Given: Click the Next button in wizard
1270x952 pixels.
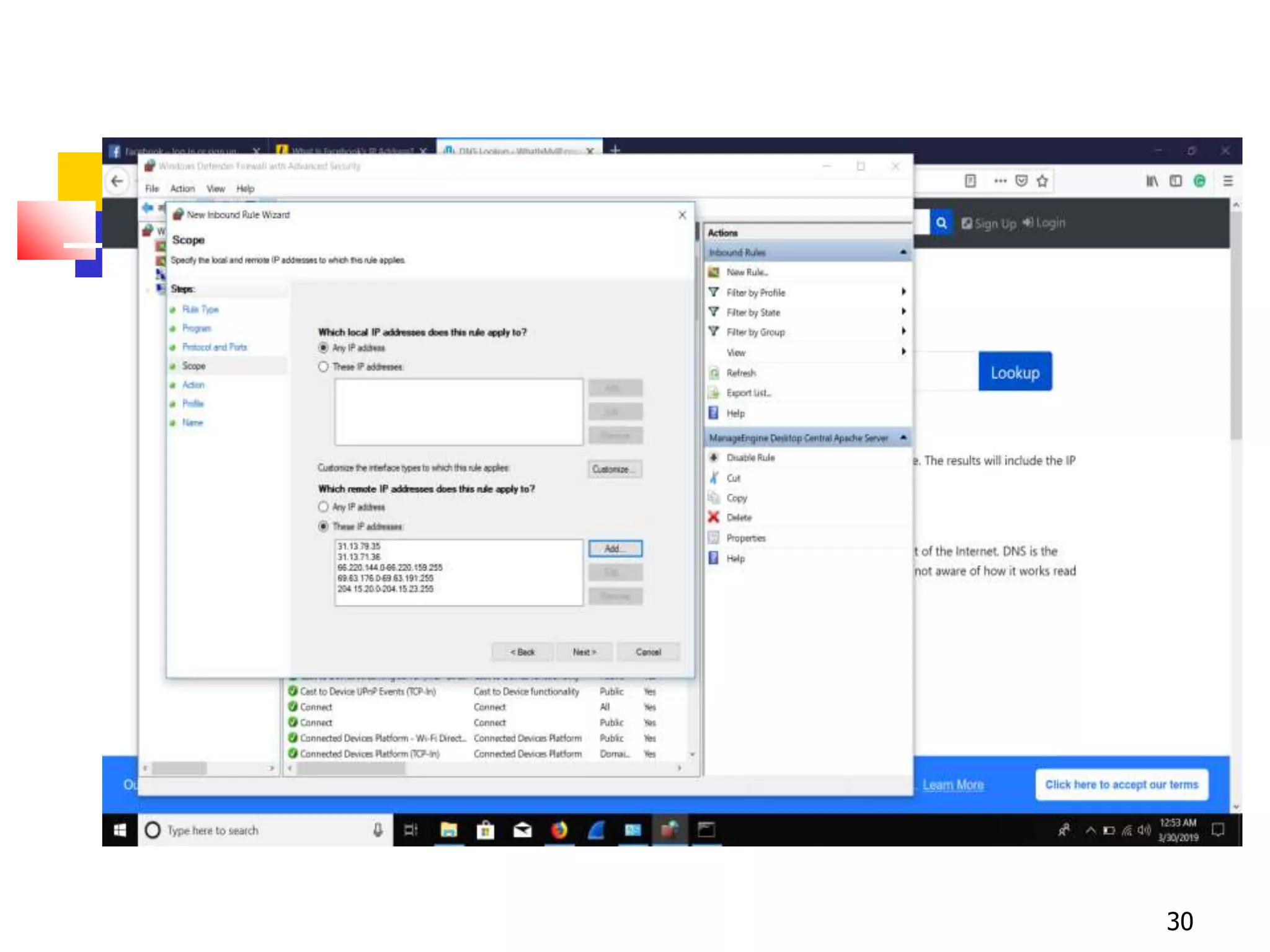Looking at the screenshot, I should 584,652.
